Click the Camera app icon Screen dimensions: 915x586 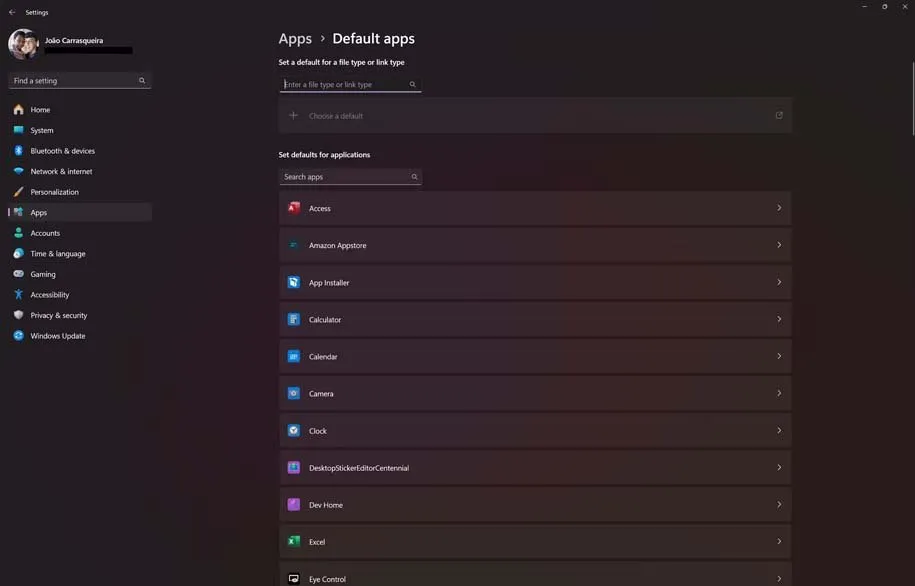click(x=294, y=394)
